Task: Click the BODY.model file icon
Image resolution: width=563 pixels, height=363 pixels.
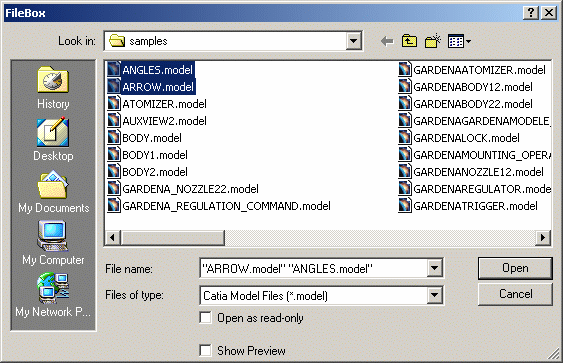Action: (x=113, y=138)
